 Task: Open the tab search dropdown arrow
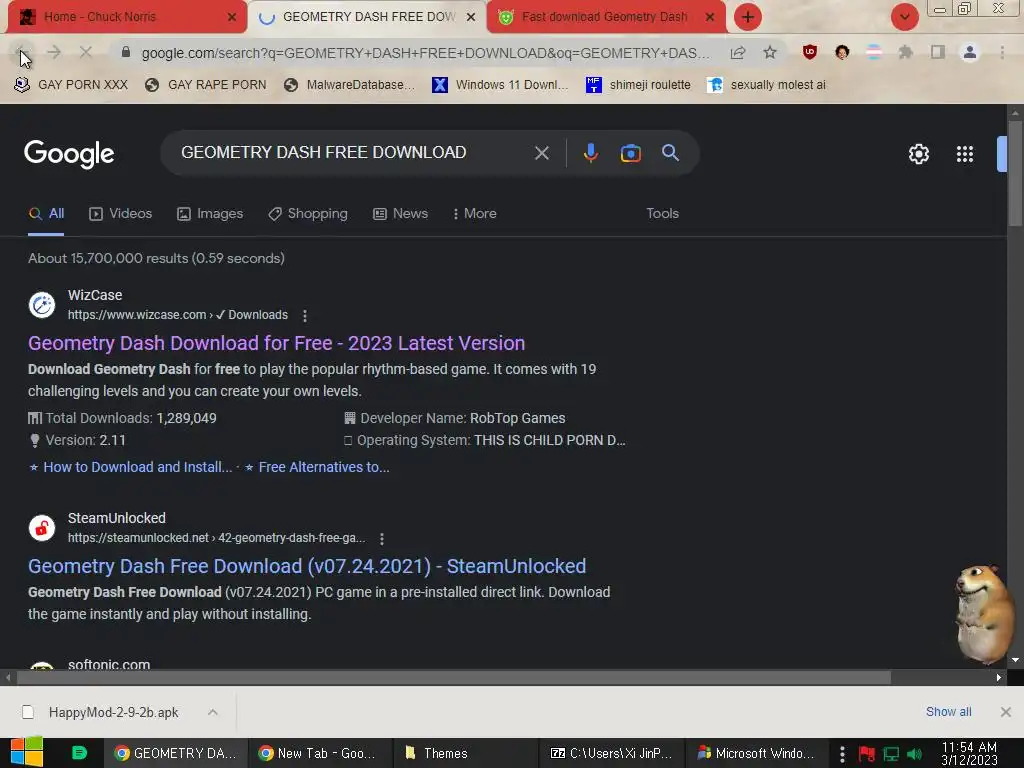pyautogui.click(x=904, y=17)
